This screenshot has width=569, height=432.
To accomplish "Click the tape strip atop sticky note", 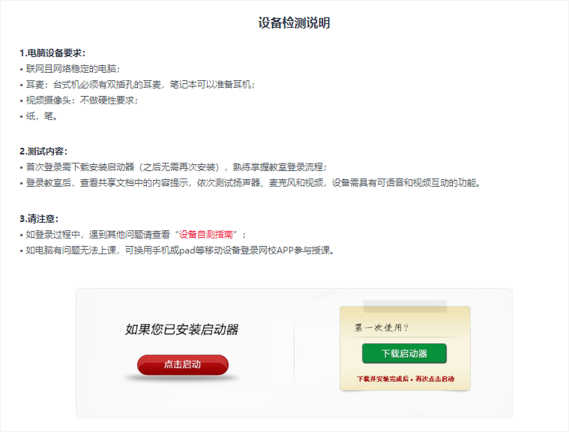I will (405, 306).
